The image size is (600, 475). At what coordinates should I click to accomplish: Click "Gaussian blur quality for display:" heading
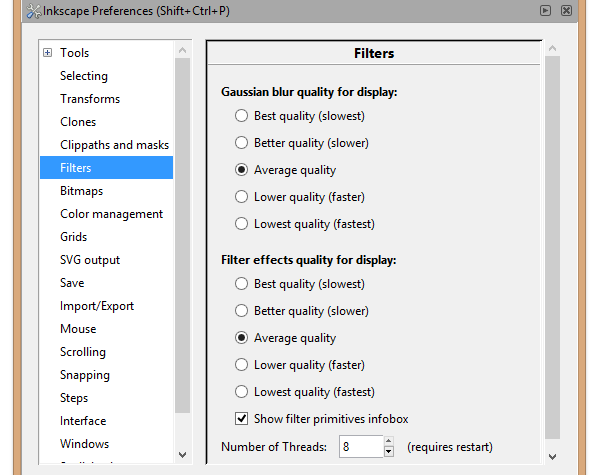309,92
